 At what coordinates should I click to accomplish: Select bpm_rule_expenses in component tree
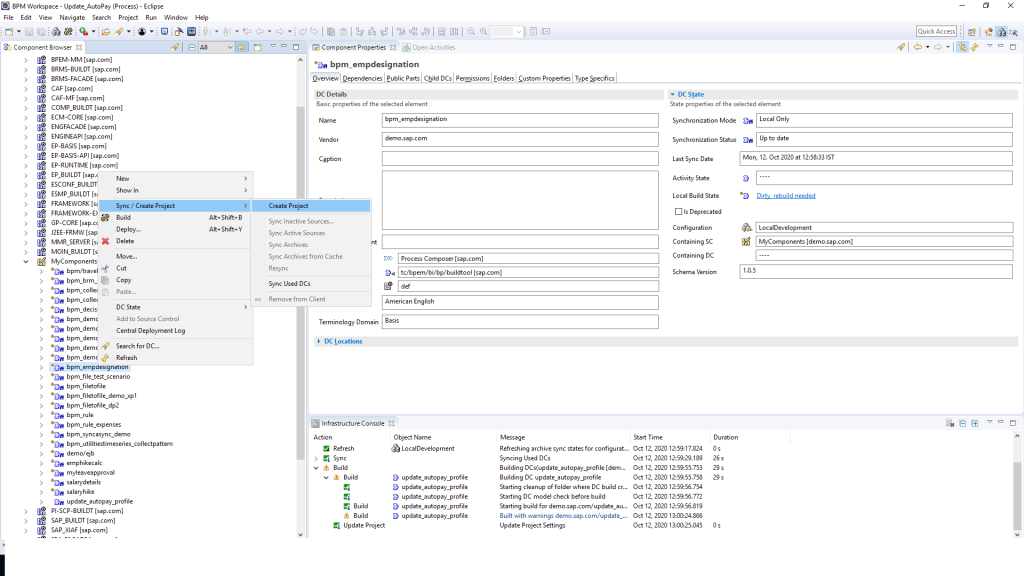[93, 424]
